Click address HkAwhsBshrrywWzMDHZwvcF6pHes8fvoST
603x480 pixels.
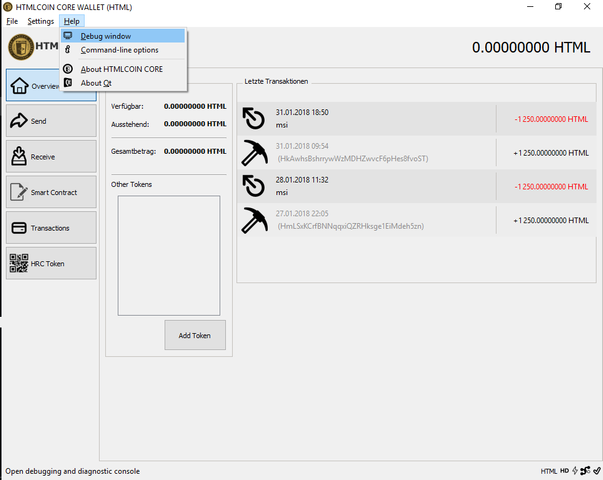pos(353,158)
